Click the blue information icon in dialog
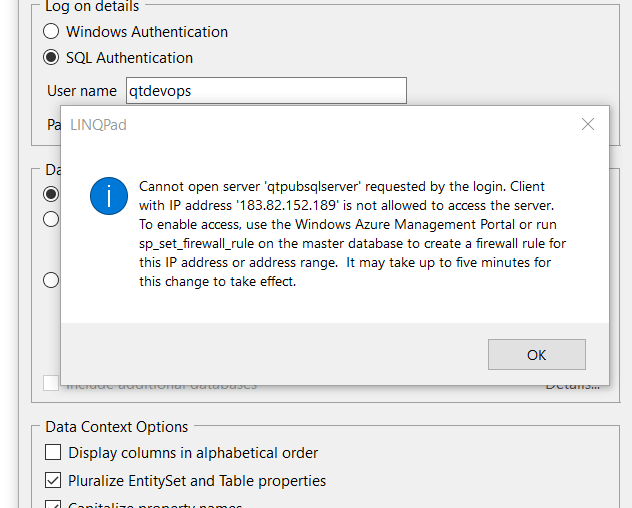This screenshot has width=632, height=508. (x=109, y=196)
